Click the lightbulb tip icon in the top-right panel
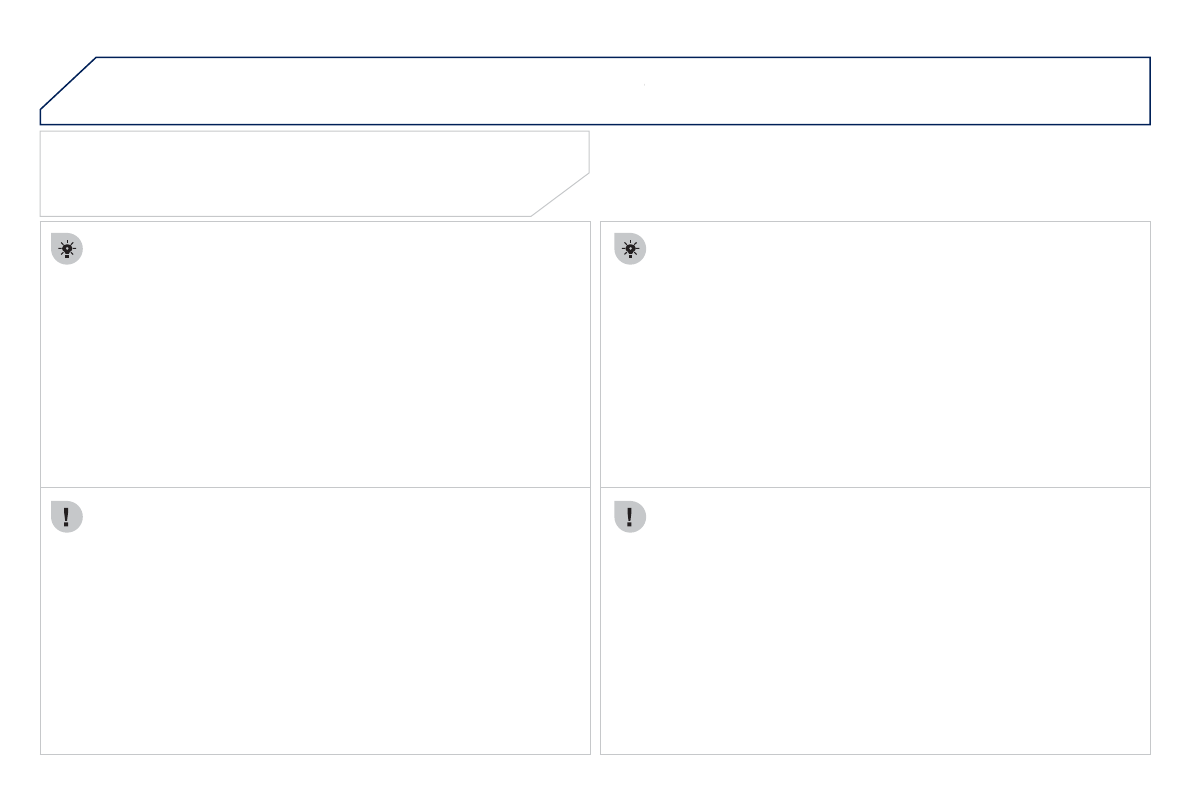 631,250
